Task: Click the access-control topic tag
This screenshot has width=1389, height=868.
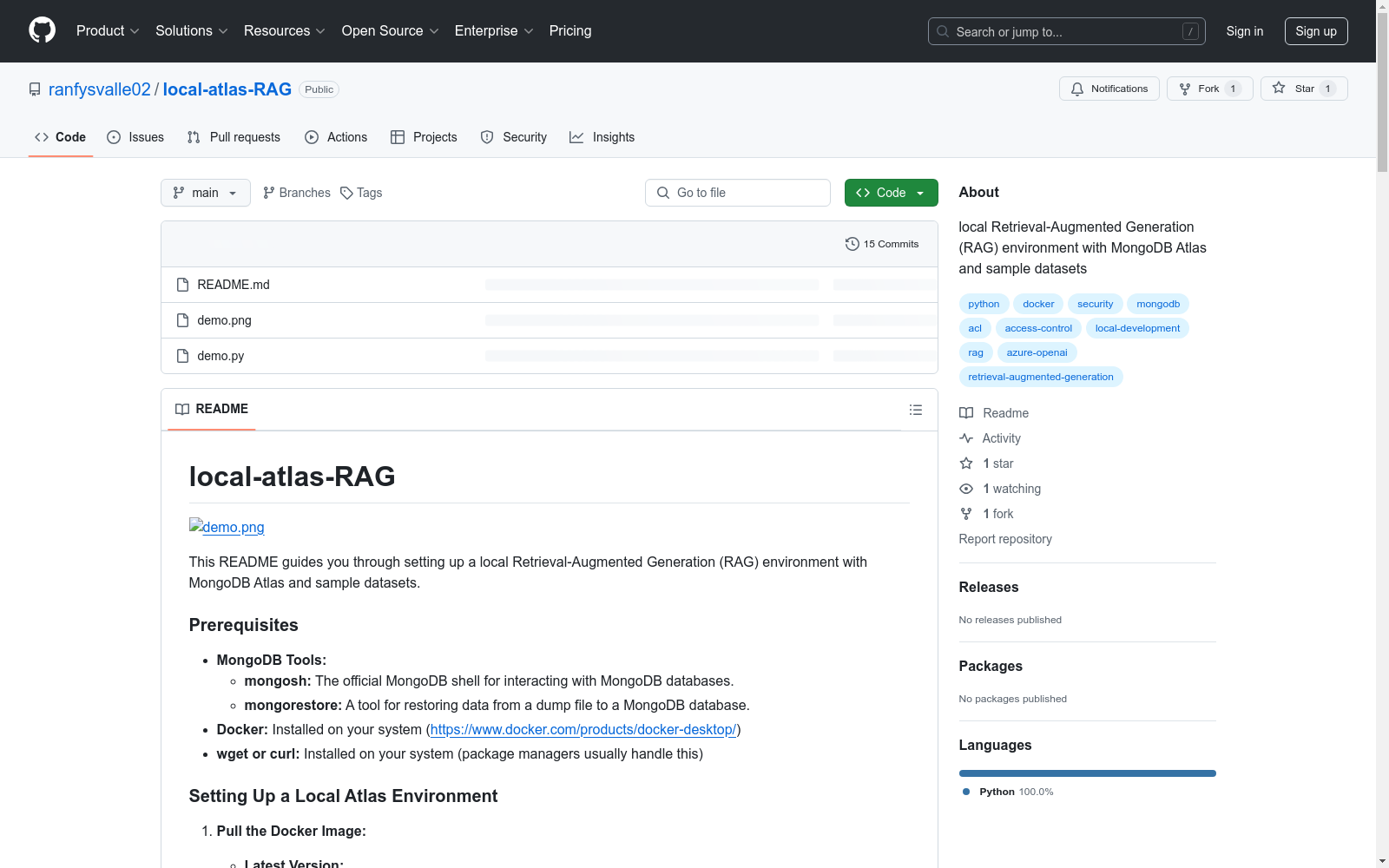Action: [x=1038, y=328]
